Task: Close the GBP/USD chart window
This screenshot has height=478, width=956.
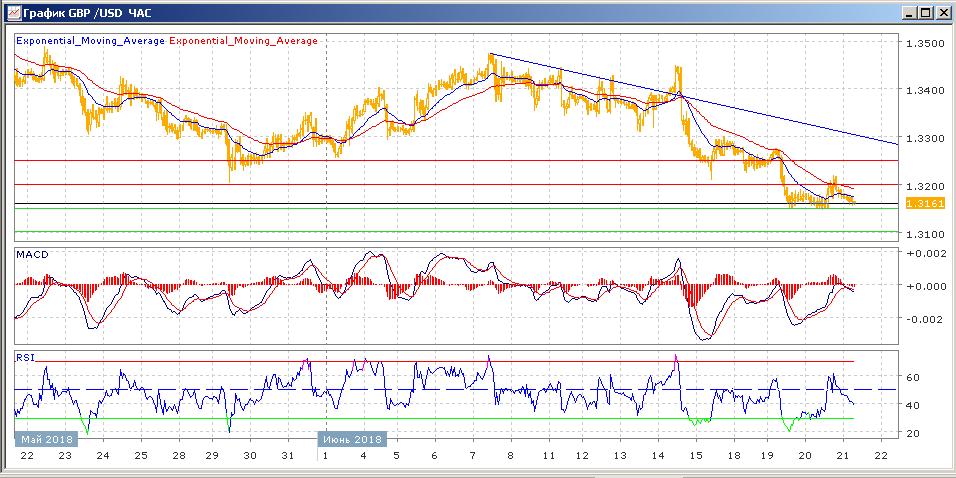Action: 941,13
